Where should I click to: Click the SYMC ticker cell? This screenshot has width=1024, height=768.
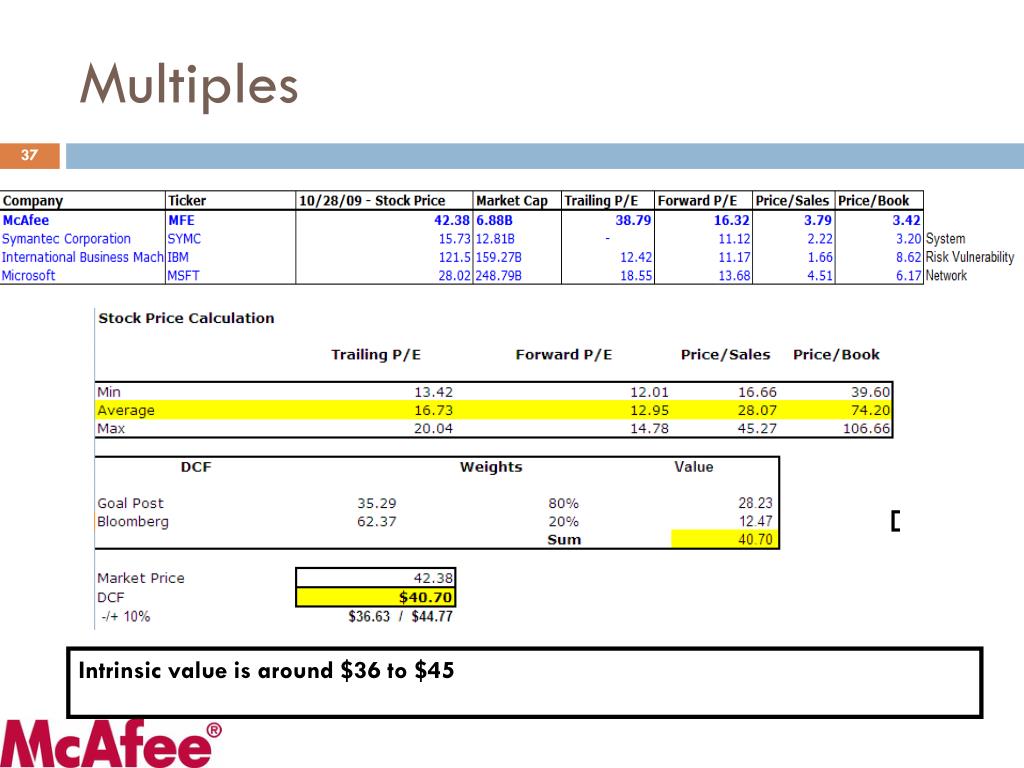click(x=184, y=238)
